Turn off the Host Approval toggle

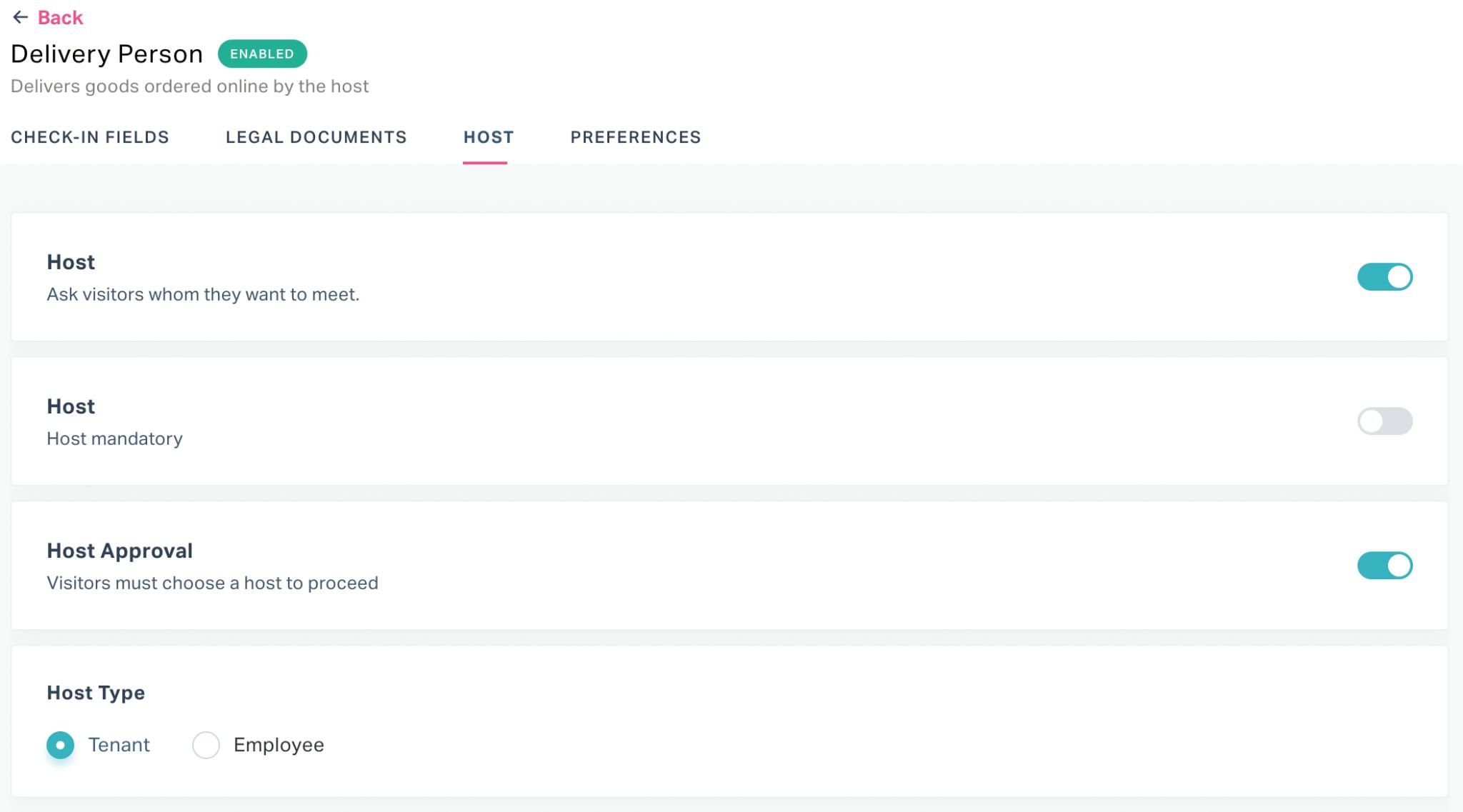(x=1384, y=566)
